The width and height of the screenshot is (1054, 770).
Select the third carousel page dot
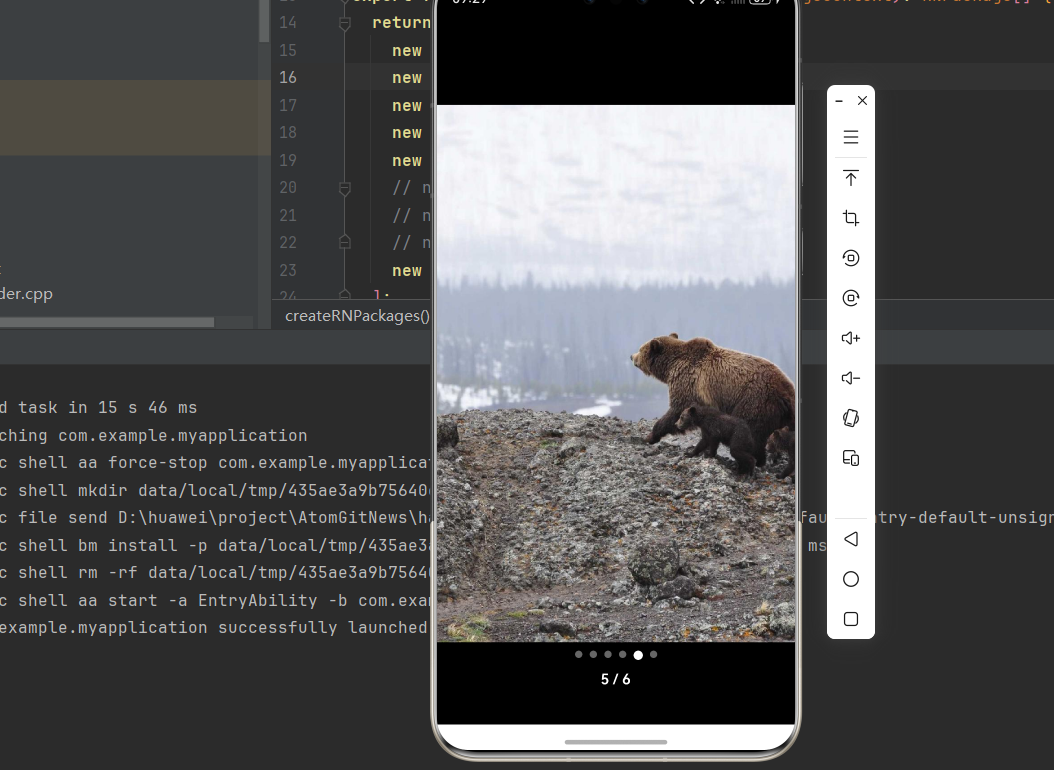click(x=608, y=654)
